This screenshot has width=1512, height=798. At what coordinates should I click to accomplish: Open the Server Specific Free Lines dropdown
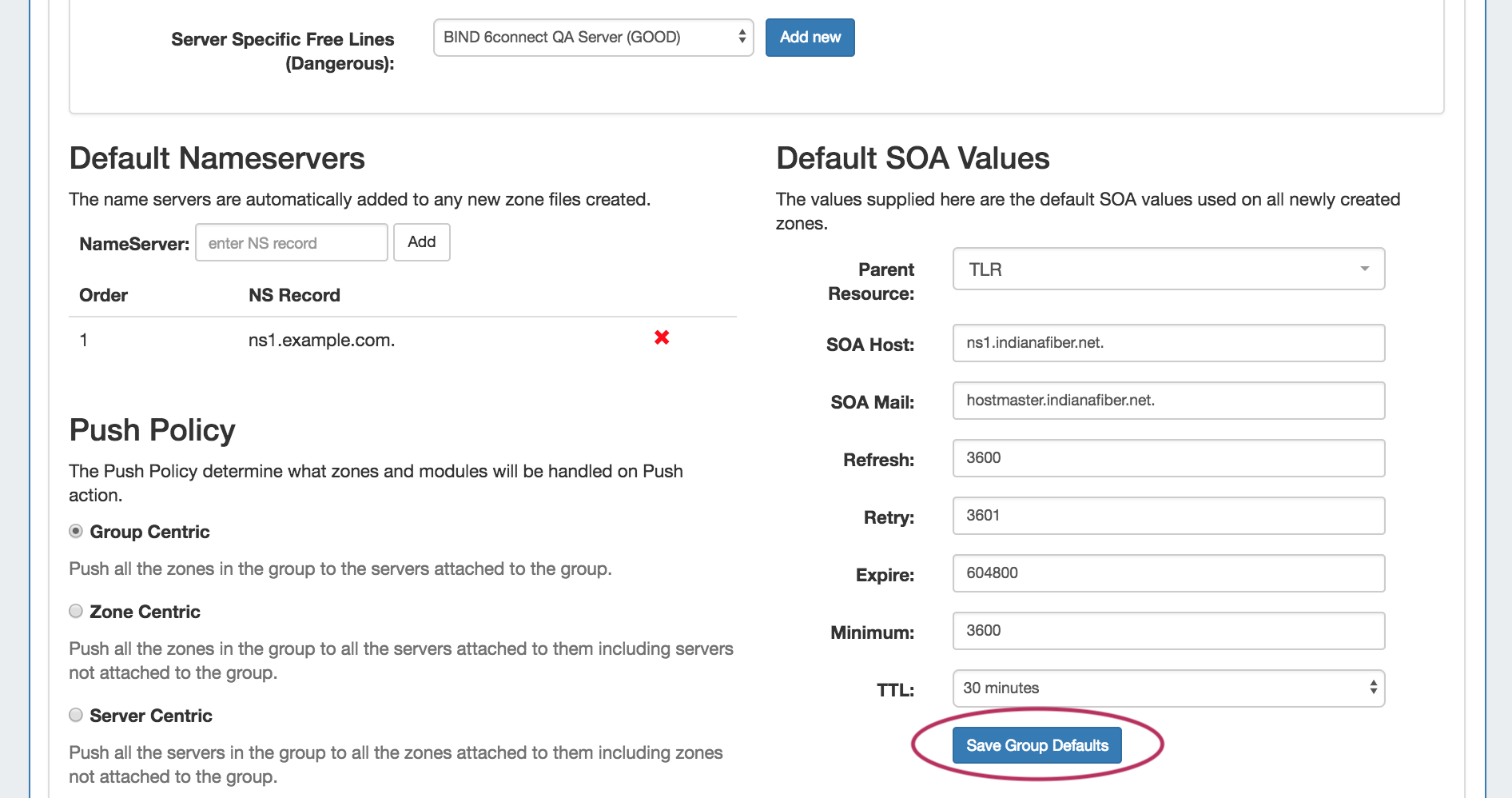[593, 38]
